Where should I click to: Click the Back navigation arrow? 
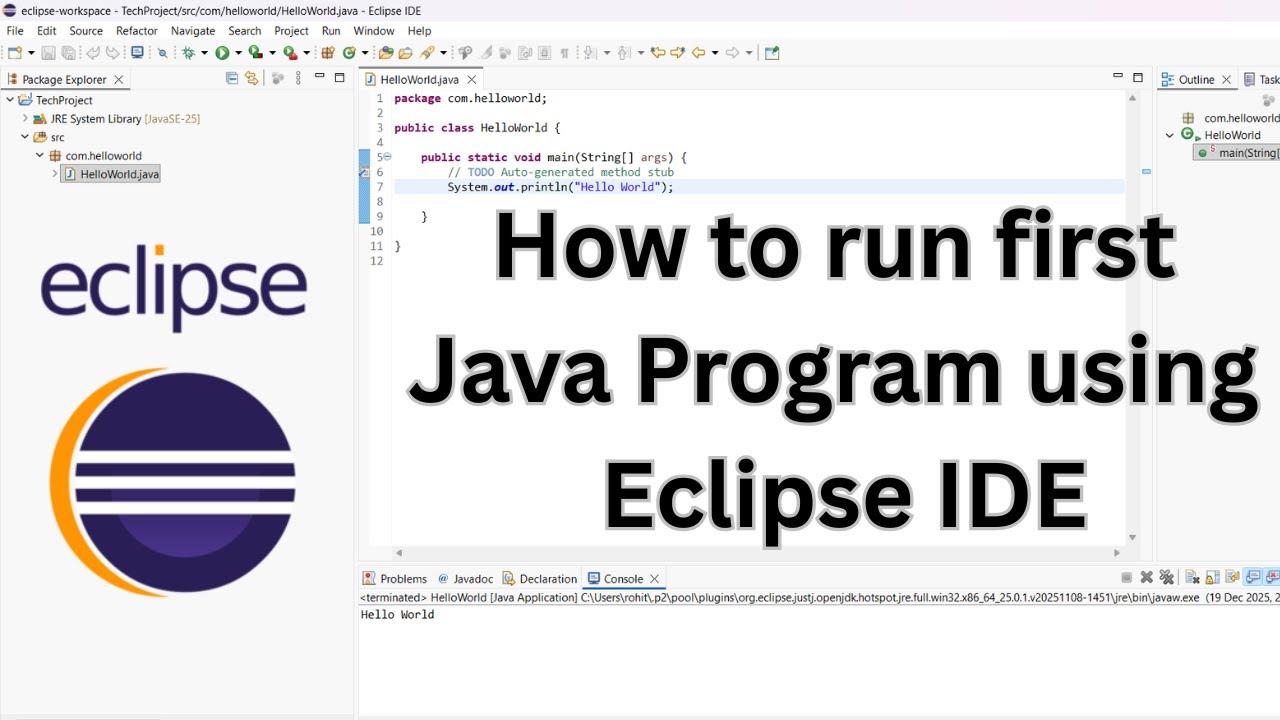698,53
